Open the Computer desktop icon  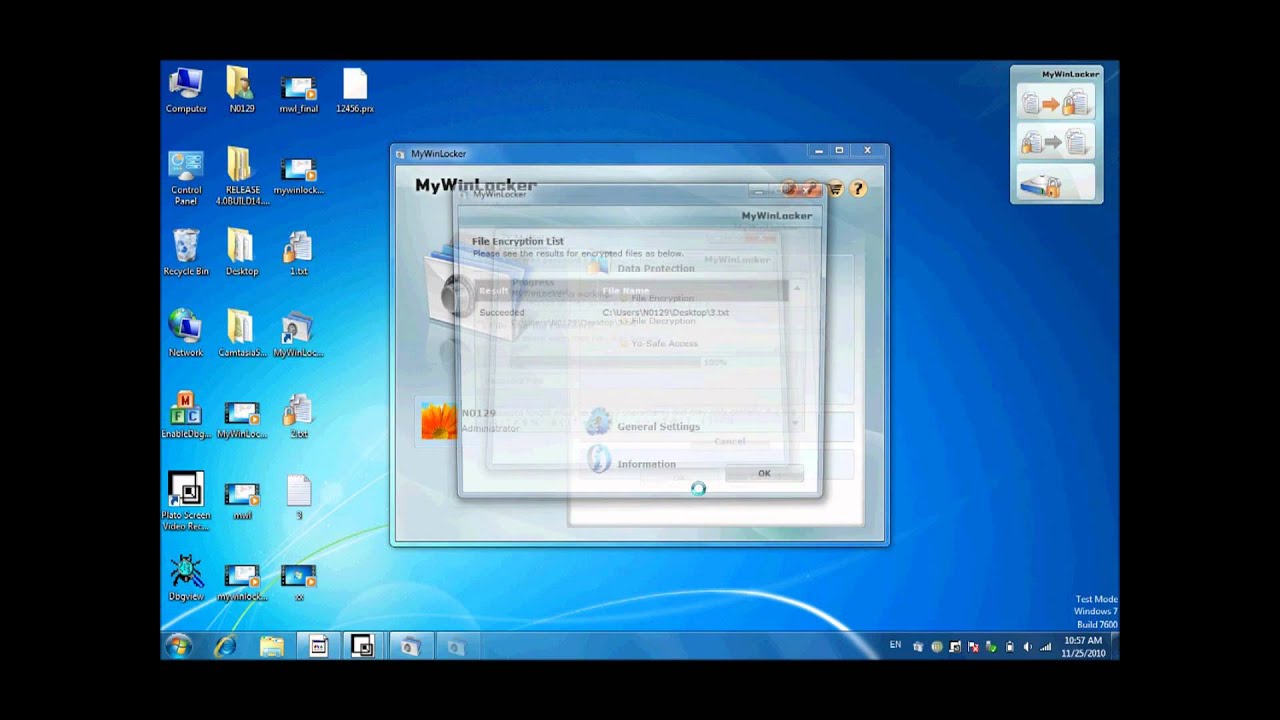pos(186,90)
